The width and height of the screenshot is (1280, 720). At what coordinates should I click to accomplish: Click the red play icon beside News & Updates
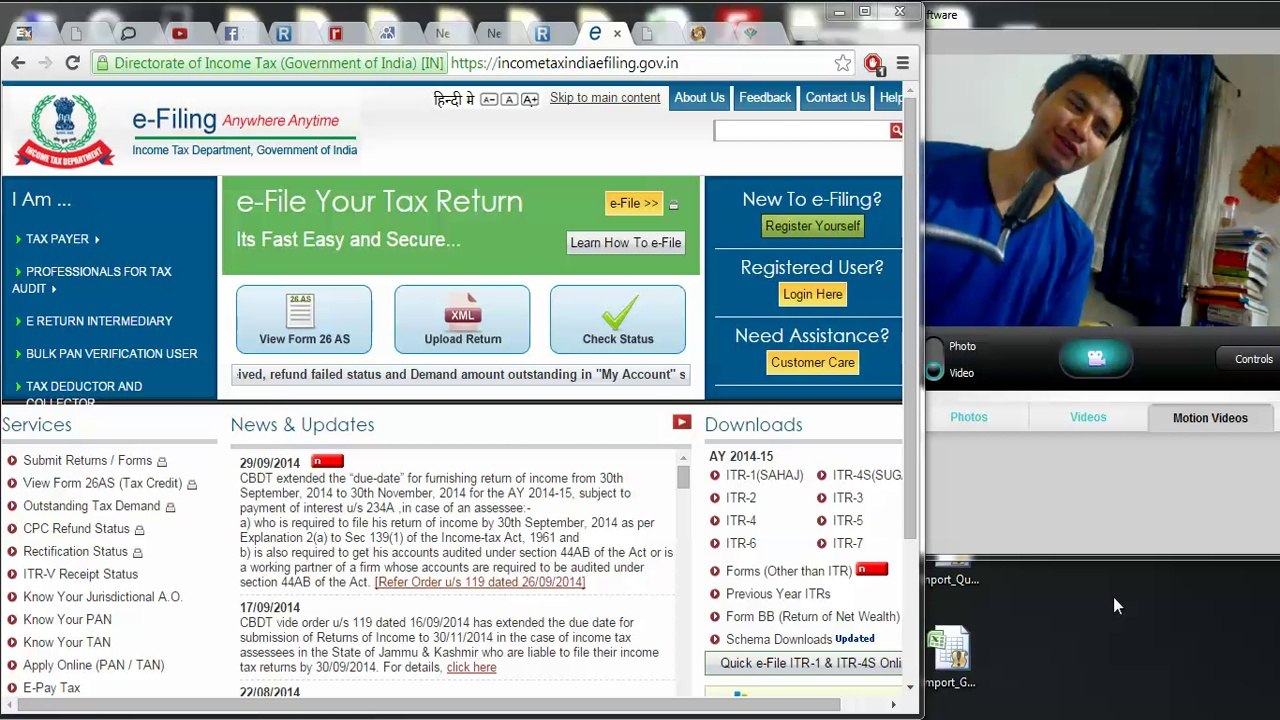pyautogui.click(x=682, y=423)
